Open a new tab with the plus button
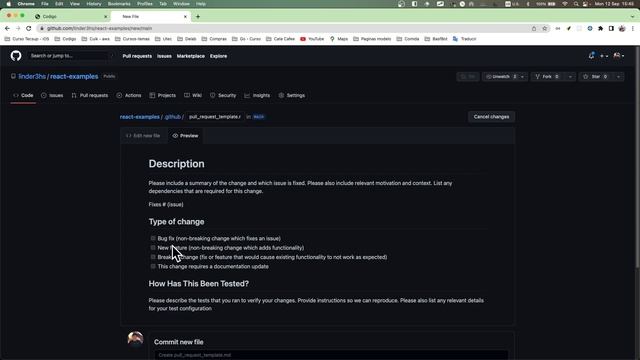640x360 pixels. click(198, 17)
